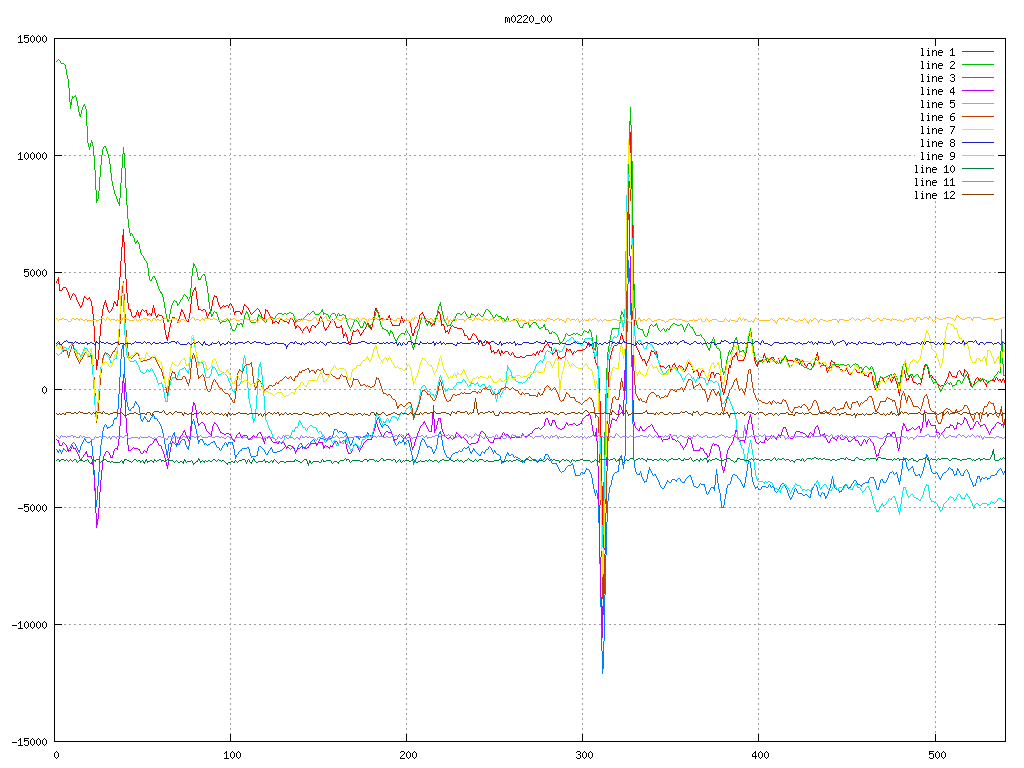1024x768 pixels.
Task: Click the "line 6" legend label
Action: [937, 117]
